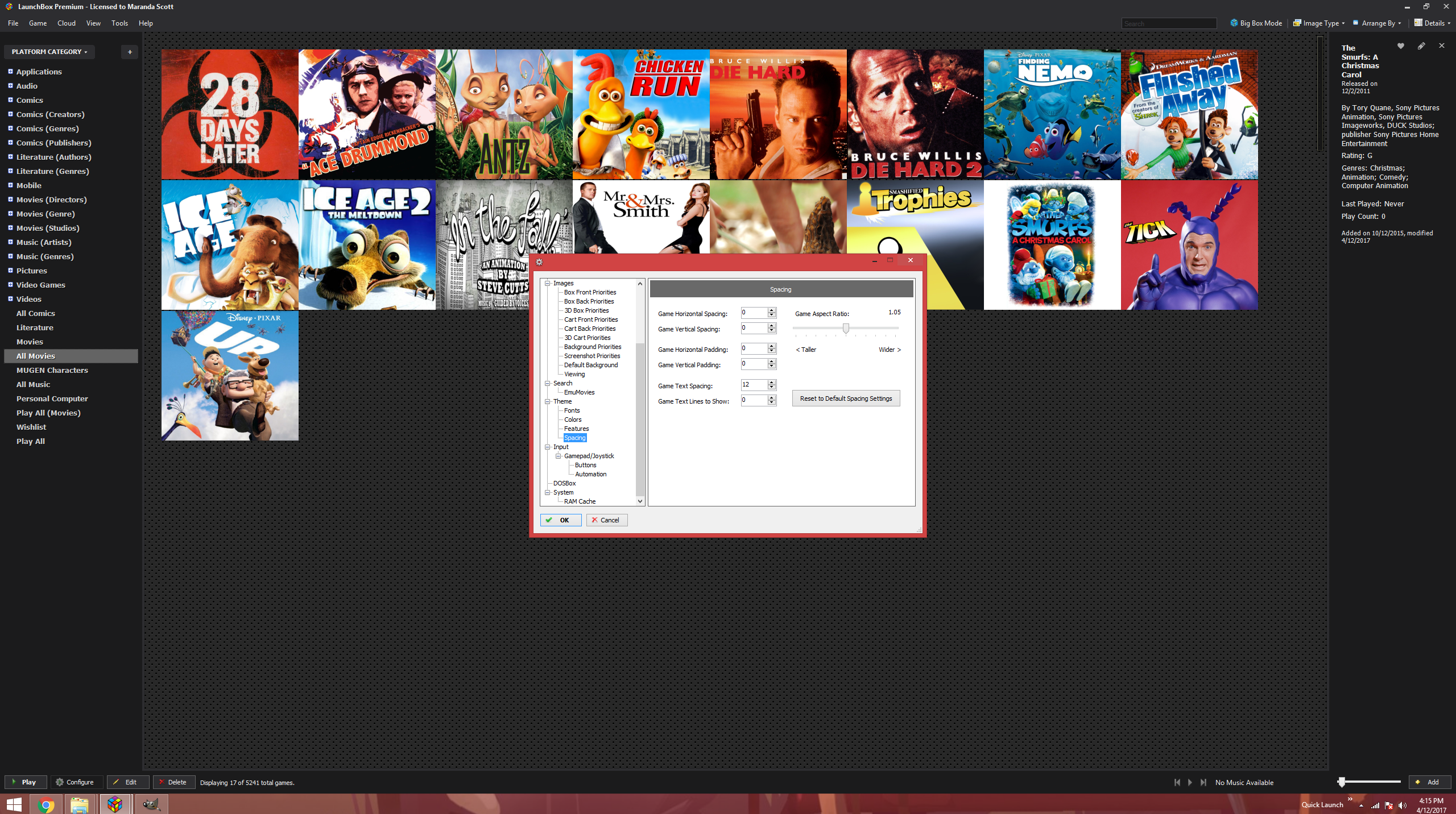The width and height of the screenshot is (1456, 814).
Task: Collapse the Theme tree node
Action: pyautogui.click(x=548, y=401)
